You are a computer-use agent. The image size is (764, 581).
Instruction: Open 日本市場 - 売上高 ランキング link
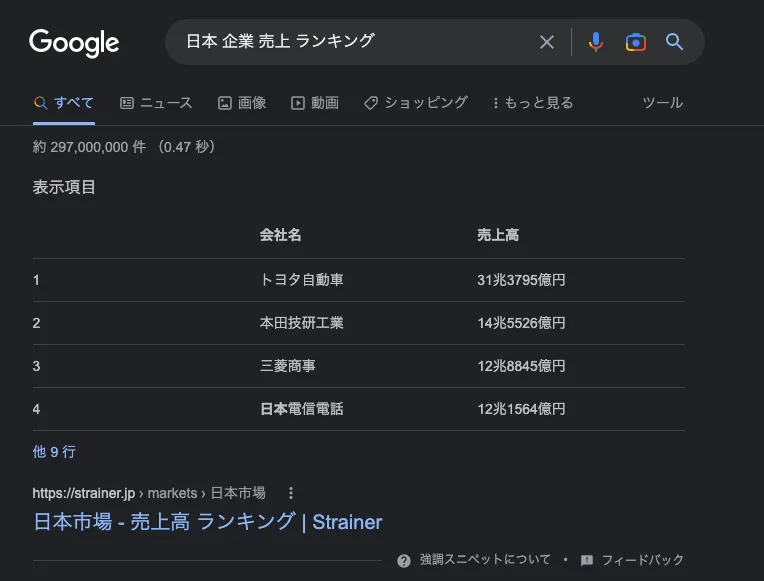[208, 522]
